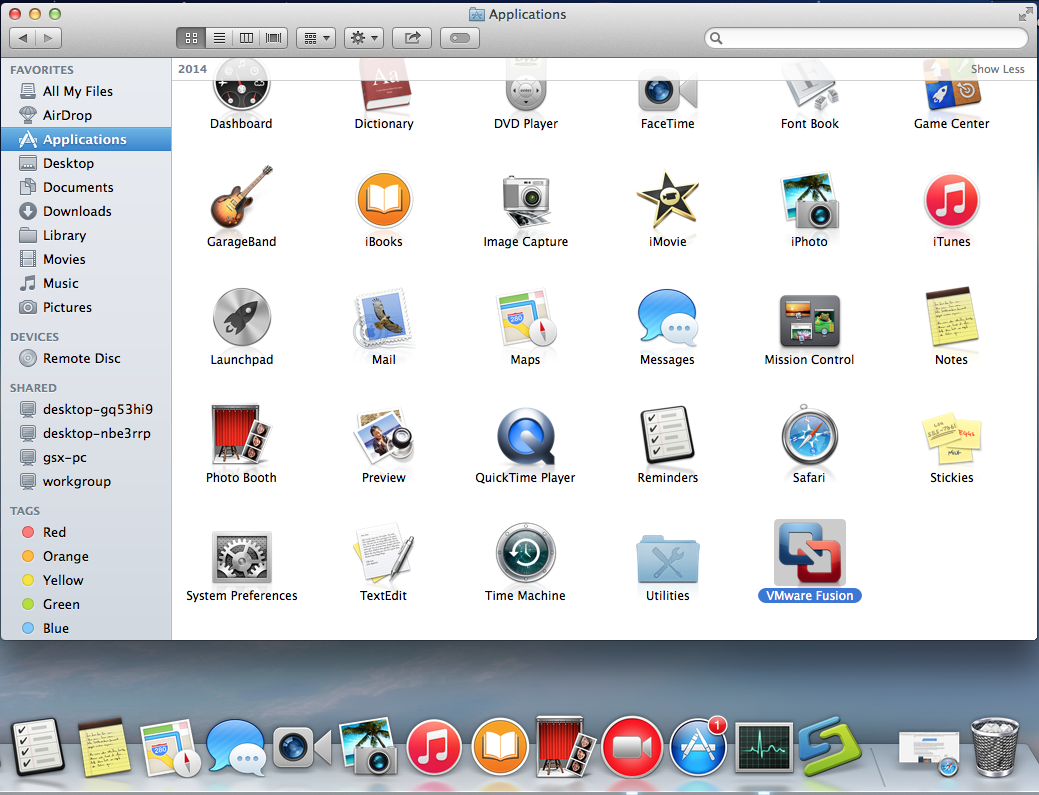This screenshot has width=1039, height=795.
Task: Open Time Machine
Action: [x=525, y=552]
